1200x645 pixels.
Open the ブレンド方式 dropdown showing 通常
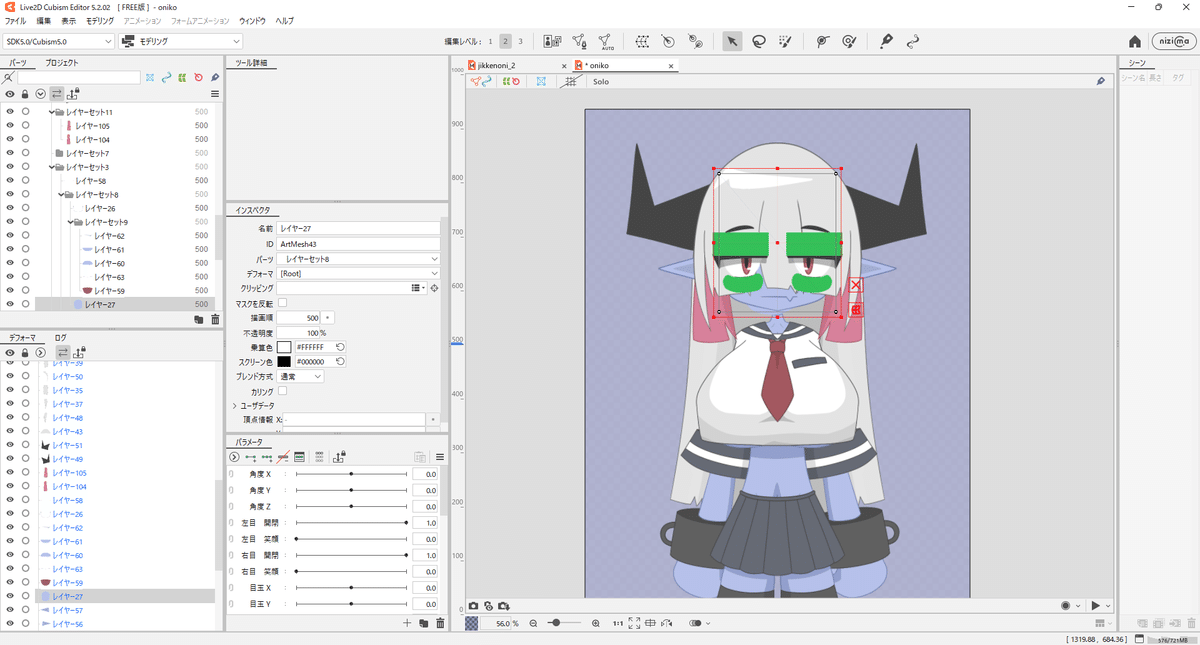(299, 376)
